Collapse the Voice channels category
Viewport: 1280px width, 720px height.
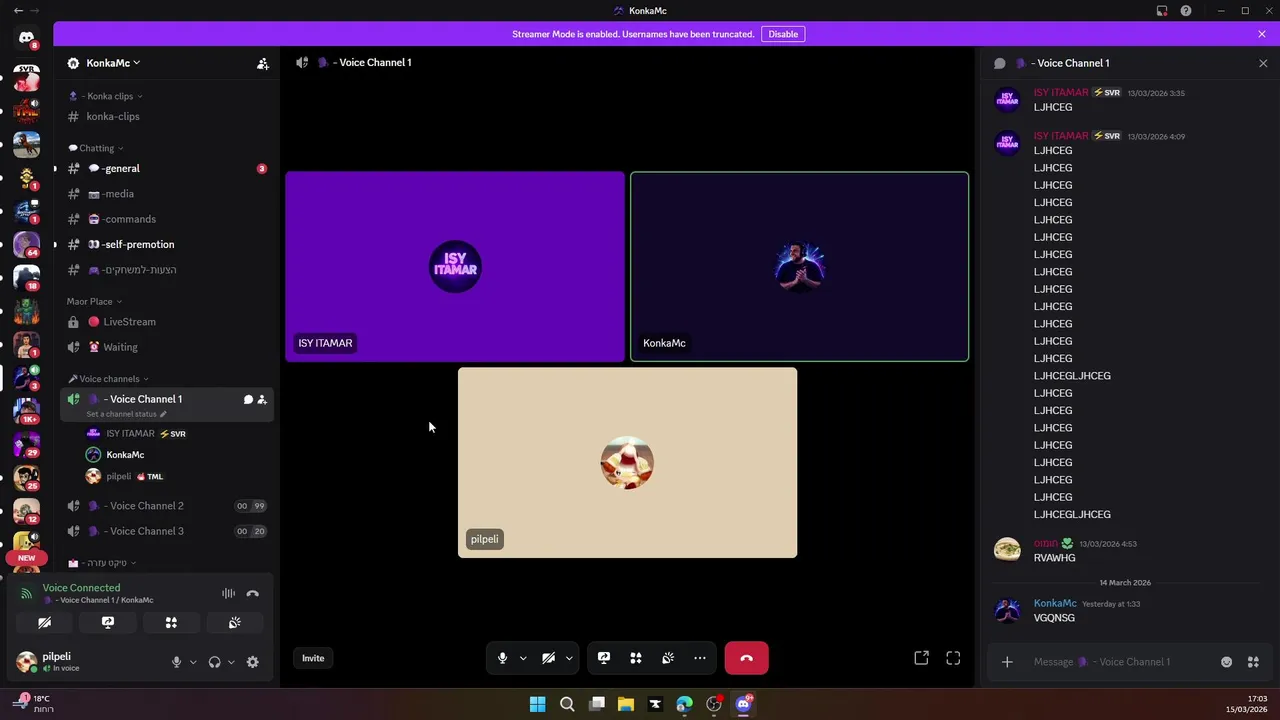tap(108, 379)
